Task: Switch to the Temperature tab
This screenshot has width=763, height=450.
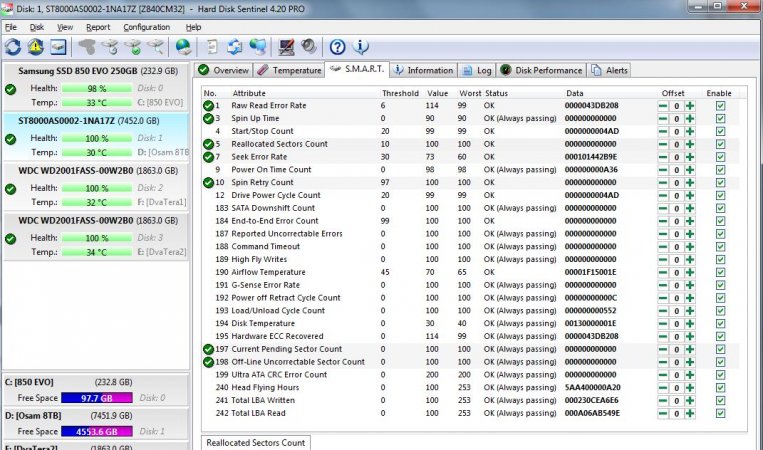Action: coord(290,71)
